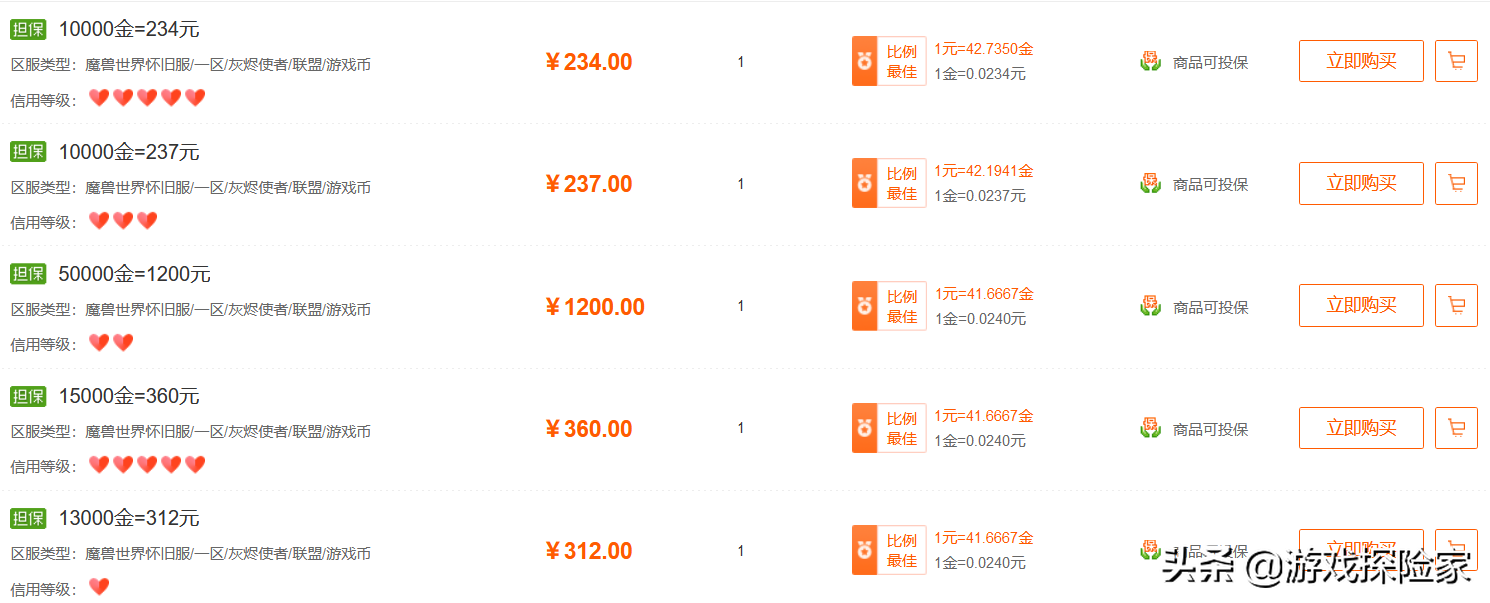Click the 商品可投保 text in 237元 row
Screen dimensions: 1490x603
tap(1210, 184)
